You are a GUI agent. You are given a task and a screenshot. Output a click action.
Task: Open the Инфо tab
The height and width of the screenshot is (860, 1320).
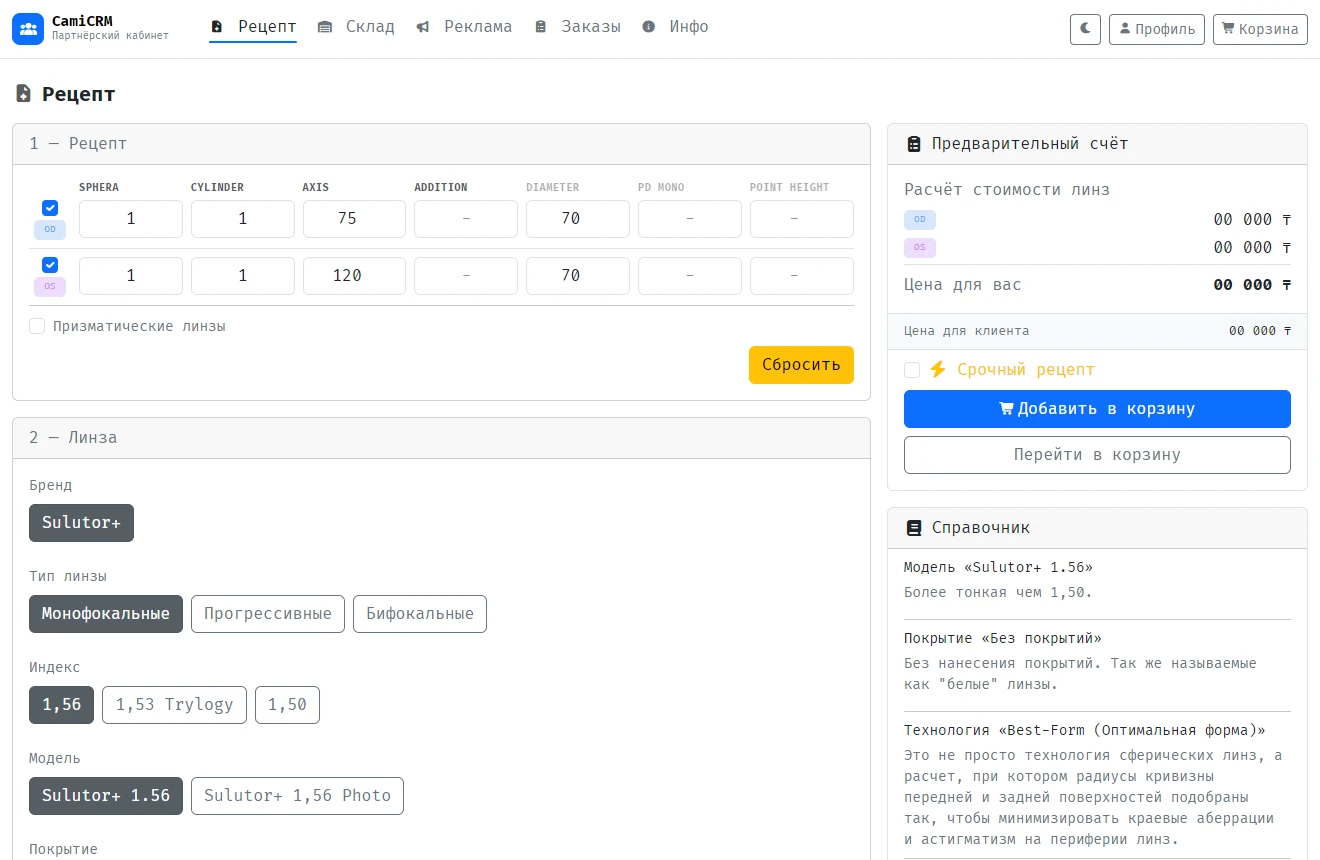pos(675,27)
